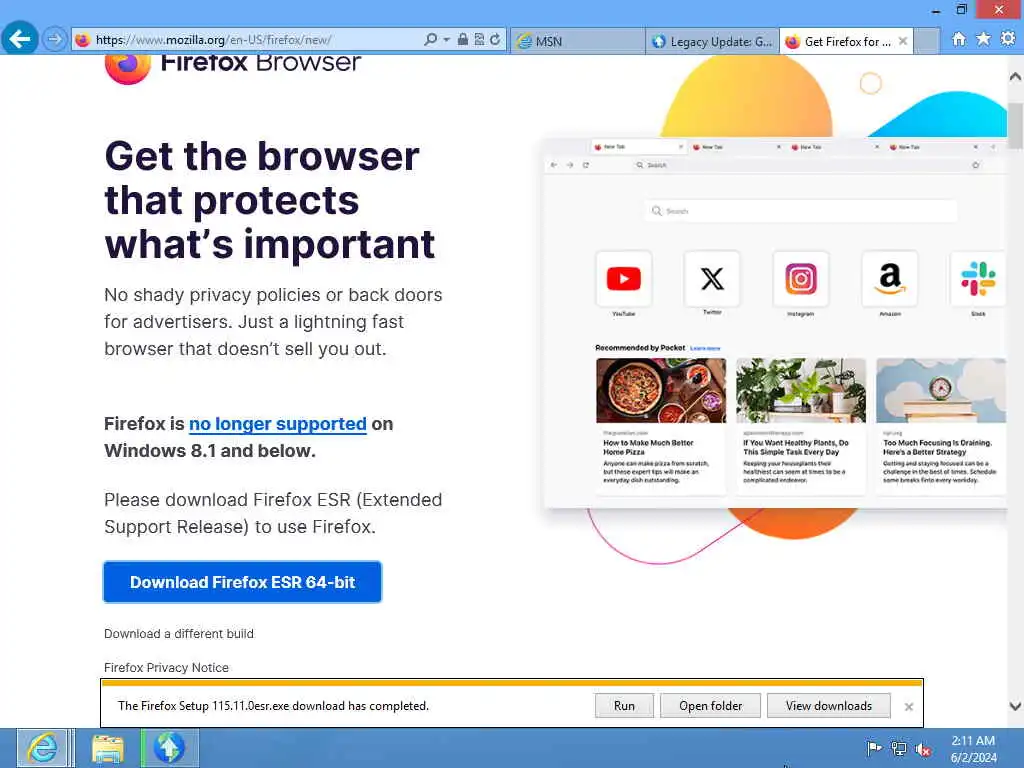Click the clock on books article thumbnail

point(941,391)
